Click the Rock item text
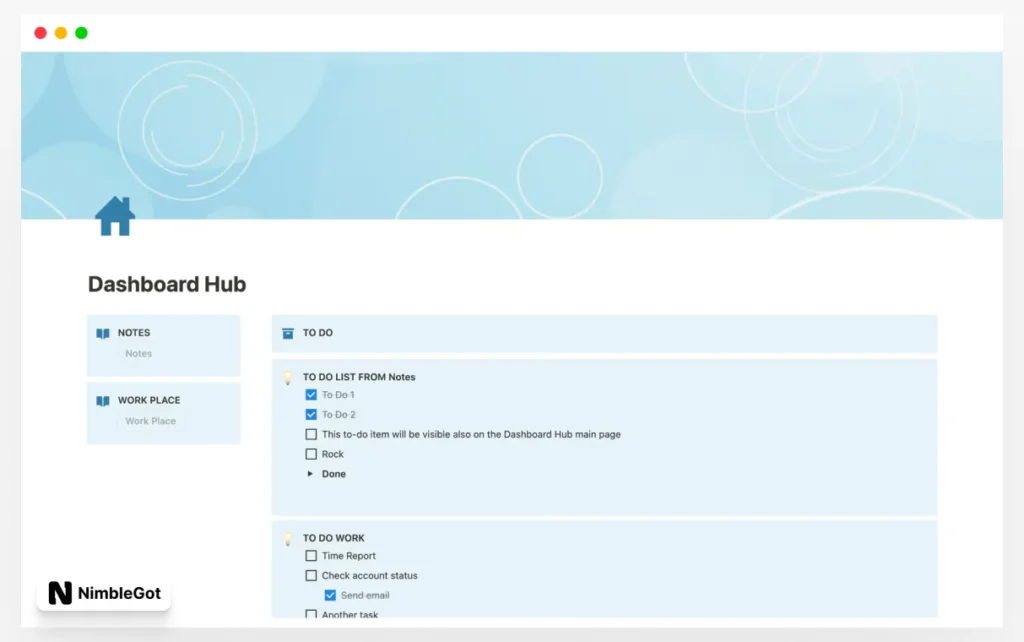1024x642 pixels. pyautogui.click(x=332, y=454)
